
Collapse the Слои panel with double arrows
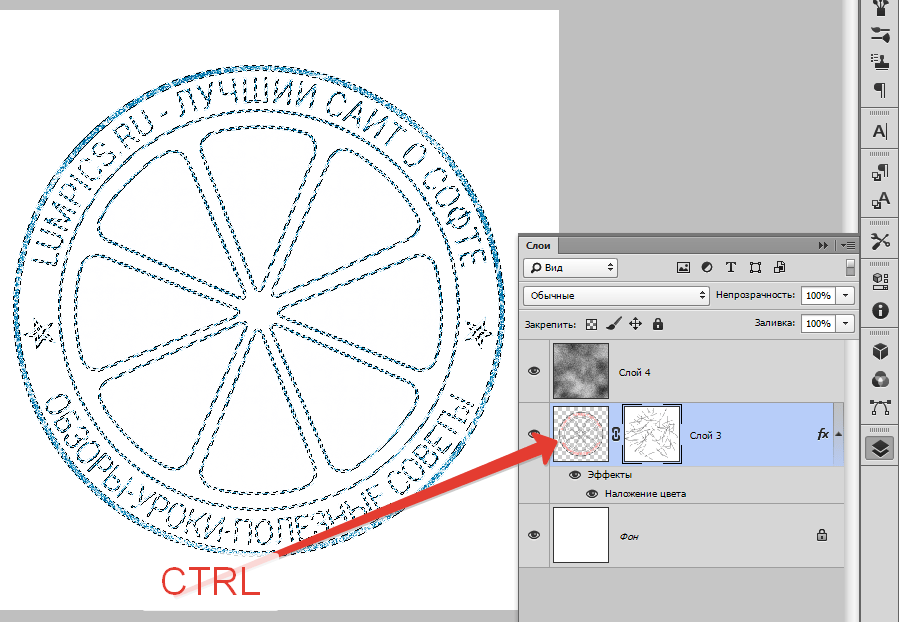pyautogui.click(x=823, y=245)
